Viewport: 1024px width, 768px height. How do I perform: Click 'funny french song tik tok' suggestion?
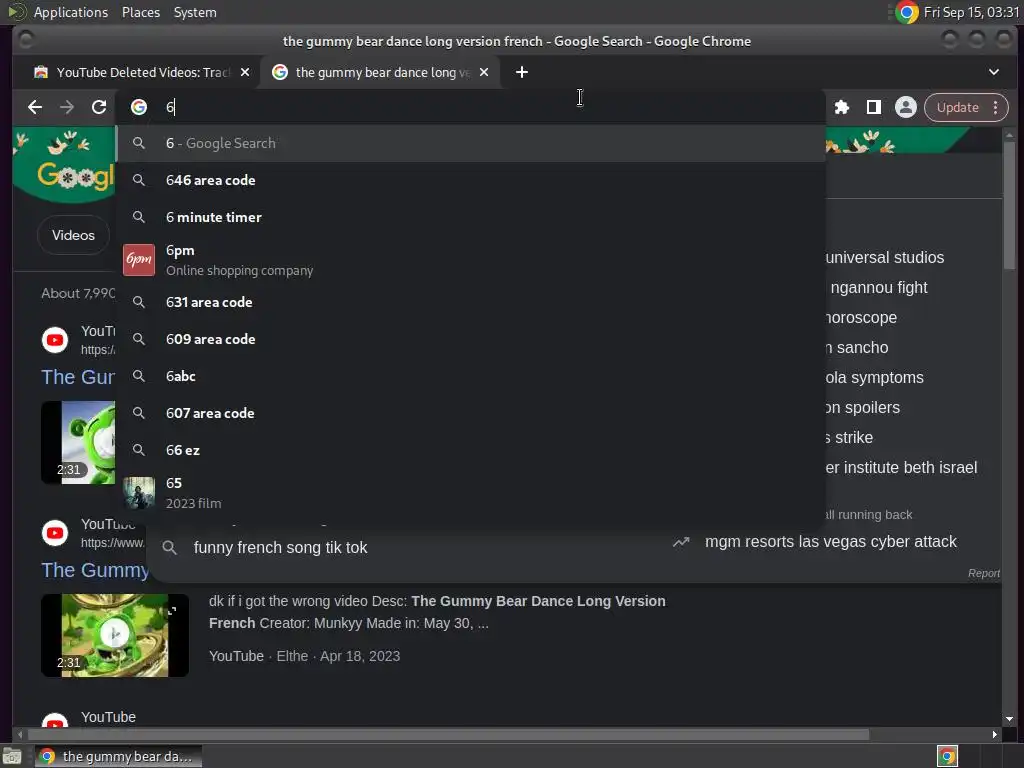click(280, 547)
